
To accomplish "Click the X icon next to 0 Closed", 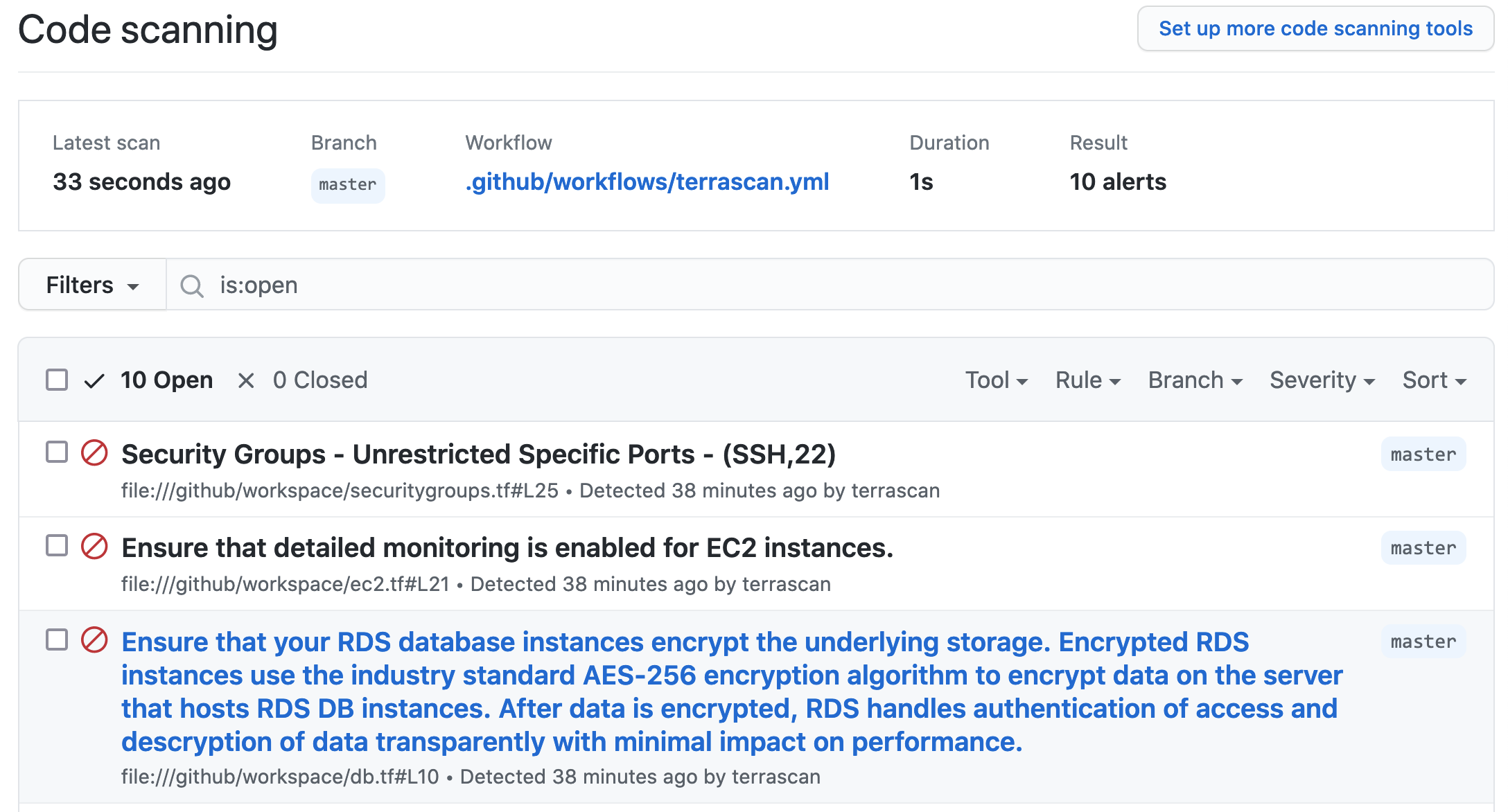I will (246, 380).
